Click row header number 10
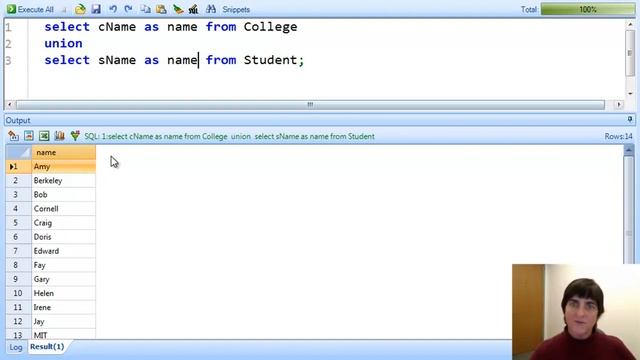640x360 pixels. click(x=19, y=293)
